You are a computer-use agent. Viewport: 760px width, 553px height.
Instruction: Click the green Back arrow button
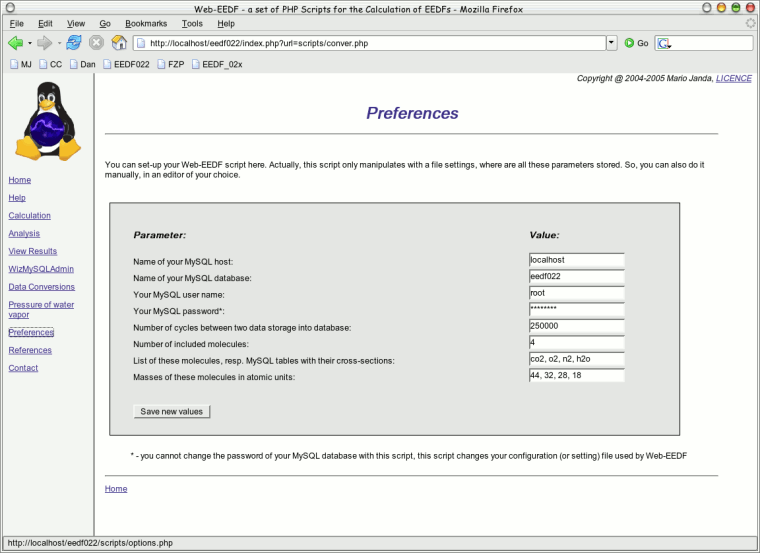pos(15,43)
